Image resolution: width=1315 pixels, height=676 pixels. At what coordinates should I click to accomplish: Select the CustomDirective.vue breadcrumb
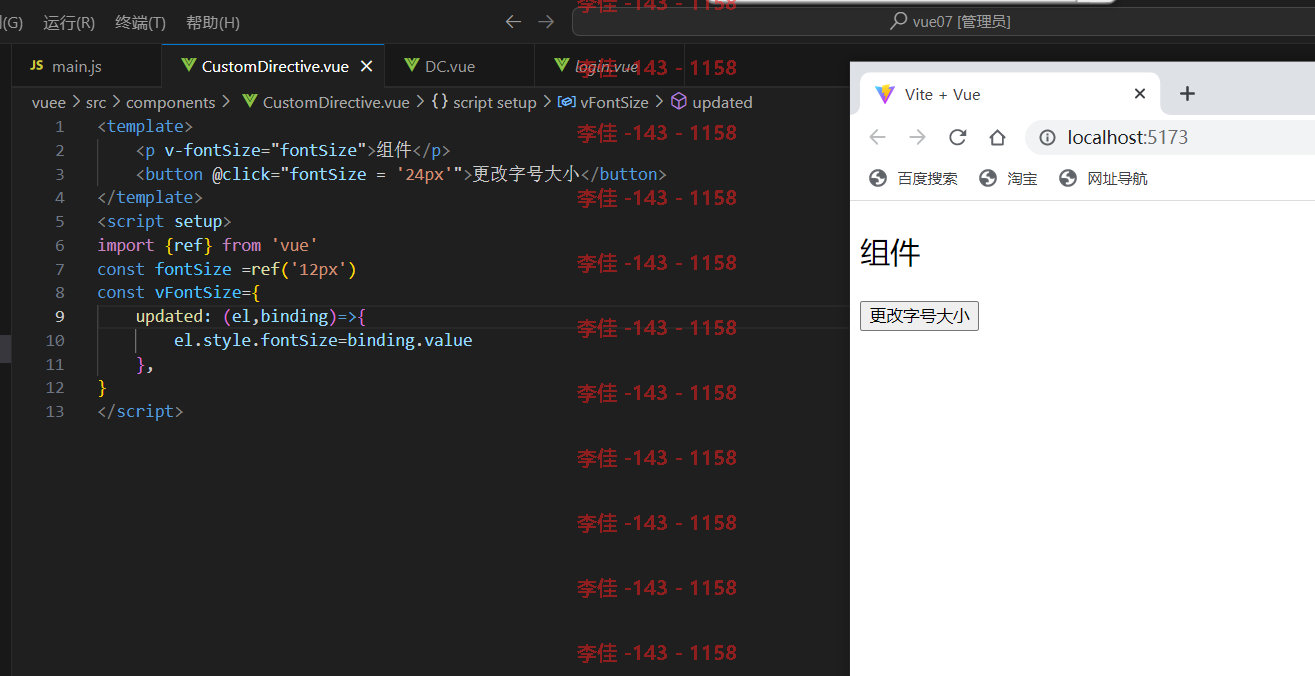[336, 102]
